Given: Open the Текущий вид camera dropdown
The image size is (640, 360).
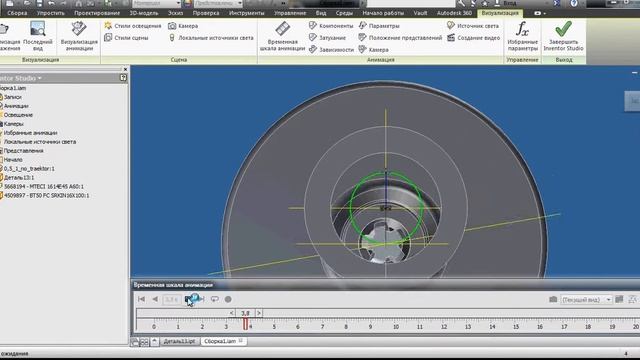Looking at the screenshot, I should tap(586, 300).
